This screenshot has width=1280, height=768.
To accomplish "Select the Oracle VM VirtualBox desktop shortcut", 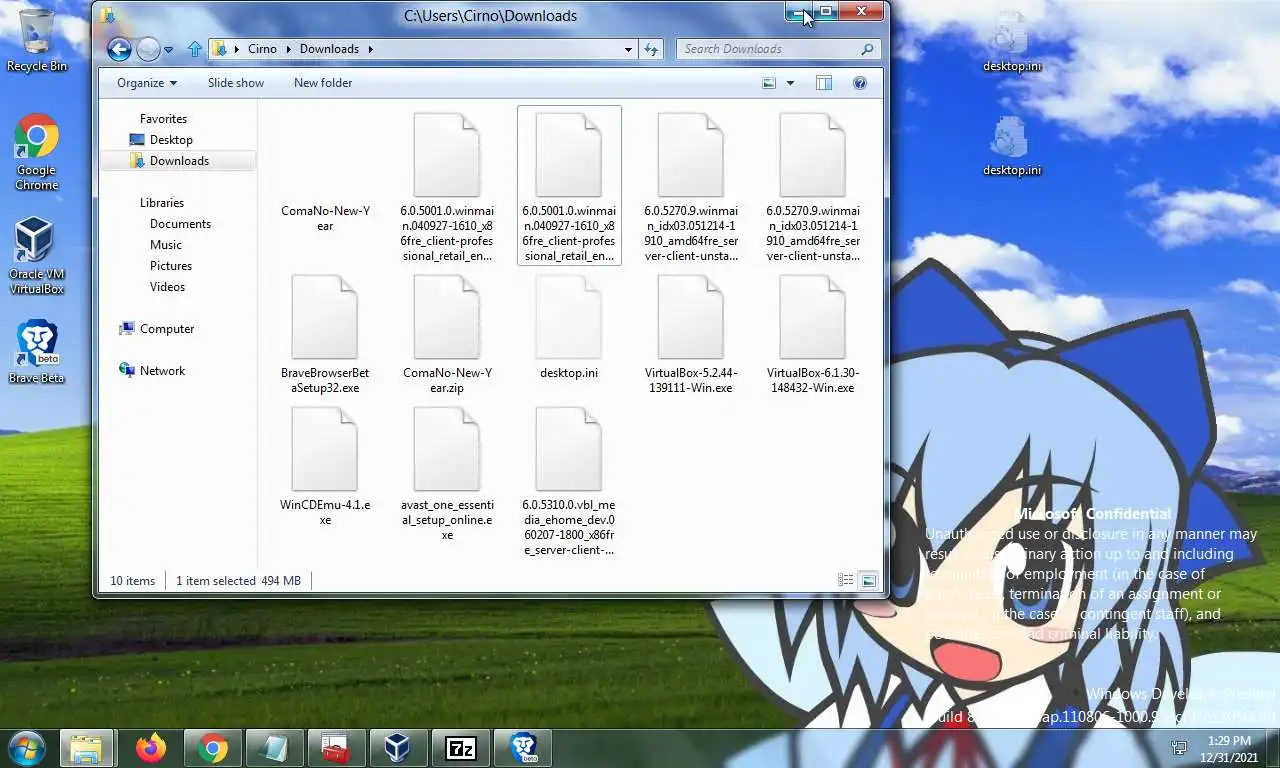I will click(x=37, y=257).
